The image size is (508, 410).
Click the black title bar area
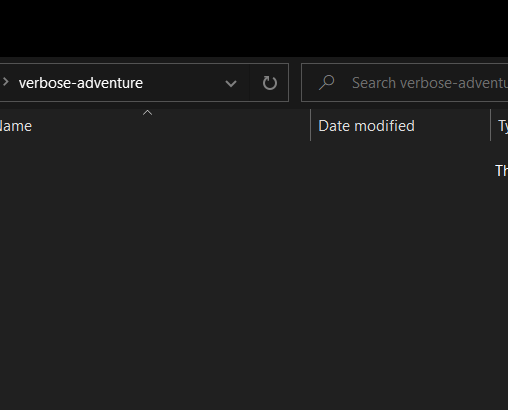pyautogui.click(x=254, y=28)
